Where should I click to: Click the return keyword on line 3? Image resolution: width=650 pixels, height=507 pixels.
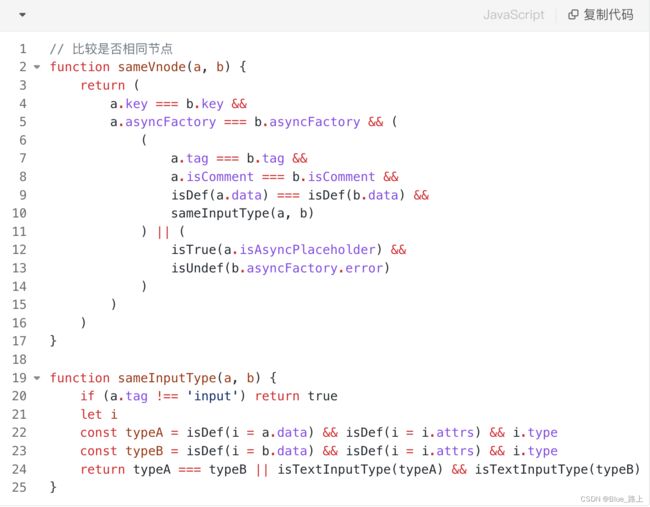(102, 85)
